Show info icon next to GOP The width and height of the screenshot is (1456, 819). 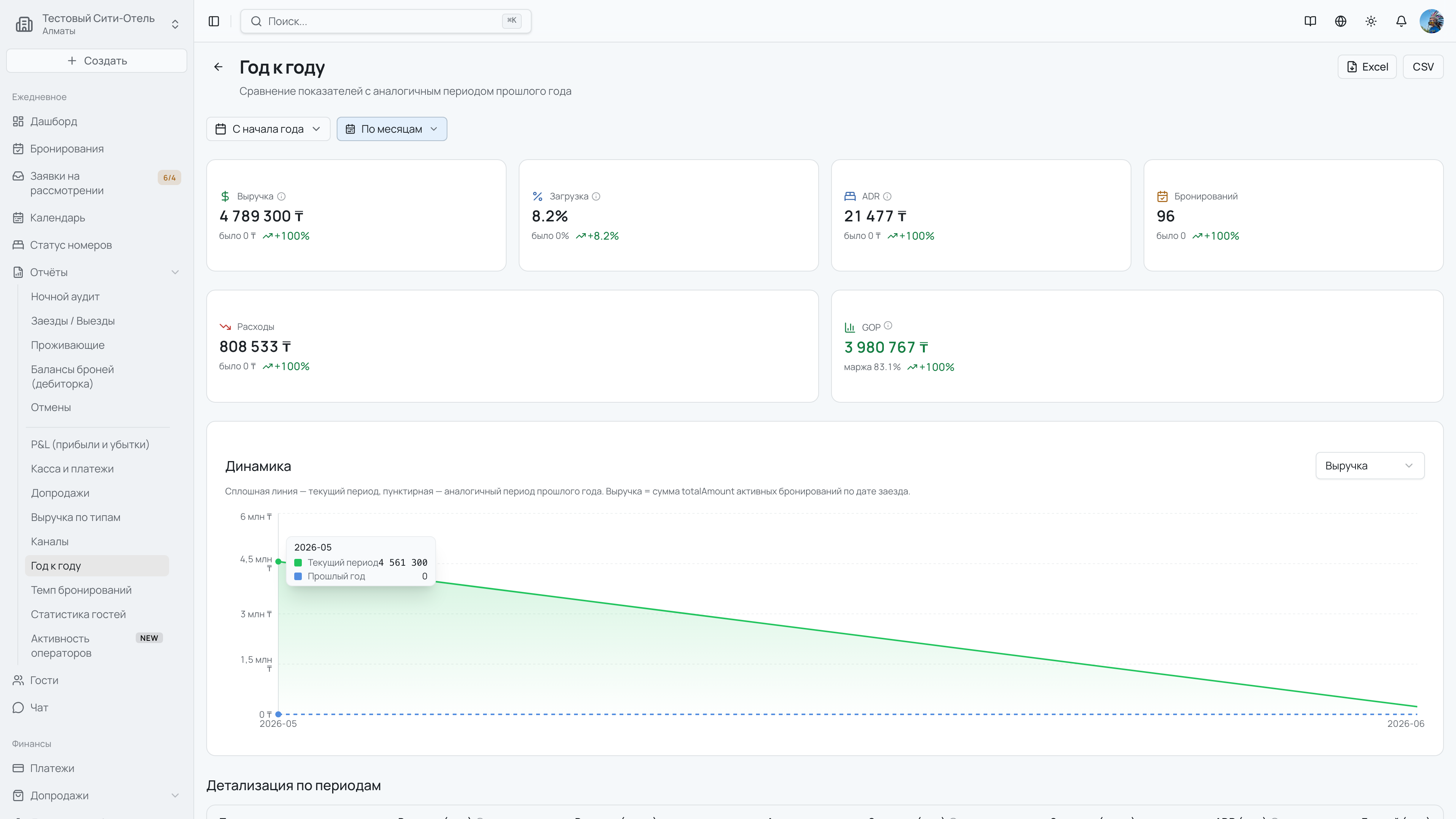point(888,326)
